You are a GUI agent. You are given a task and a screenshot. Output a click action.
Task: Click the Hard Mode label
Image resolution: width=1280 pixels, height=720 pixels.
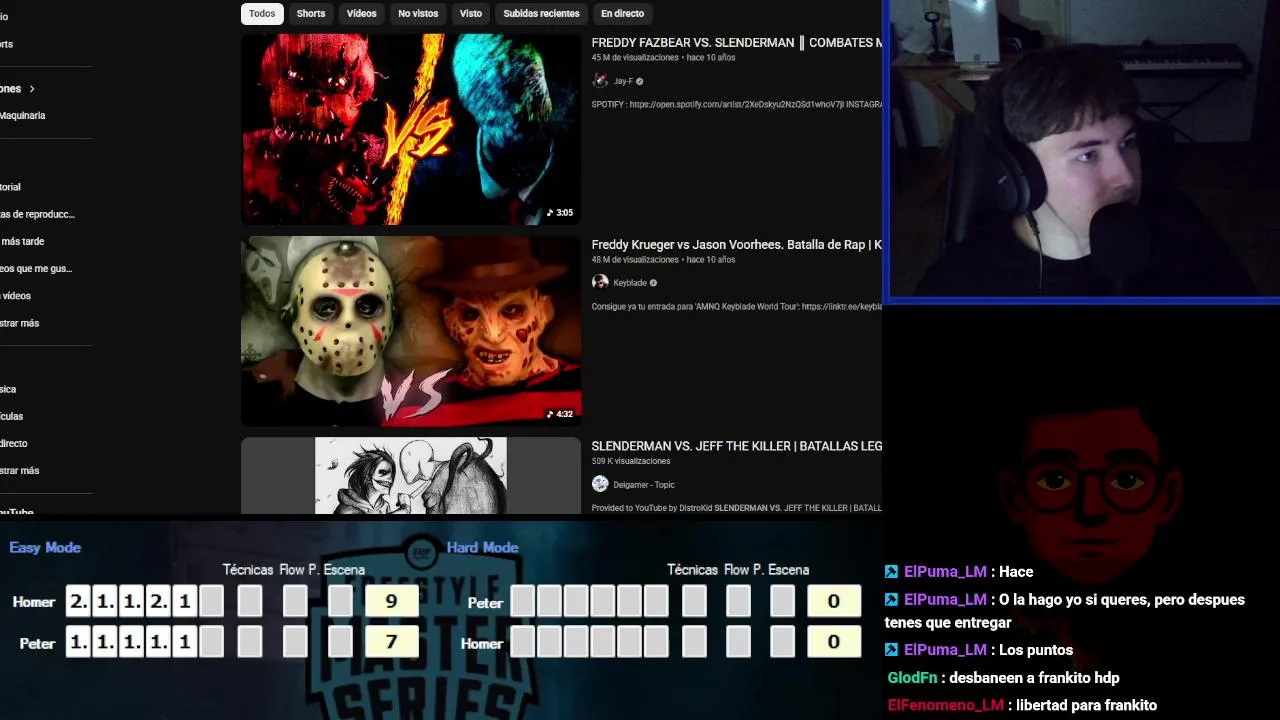[x=482, y=547]
